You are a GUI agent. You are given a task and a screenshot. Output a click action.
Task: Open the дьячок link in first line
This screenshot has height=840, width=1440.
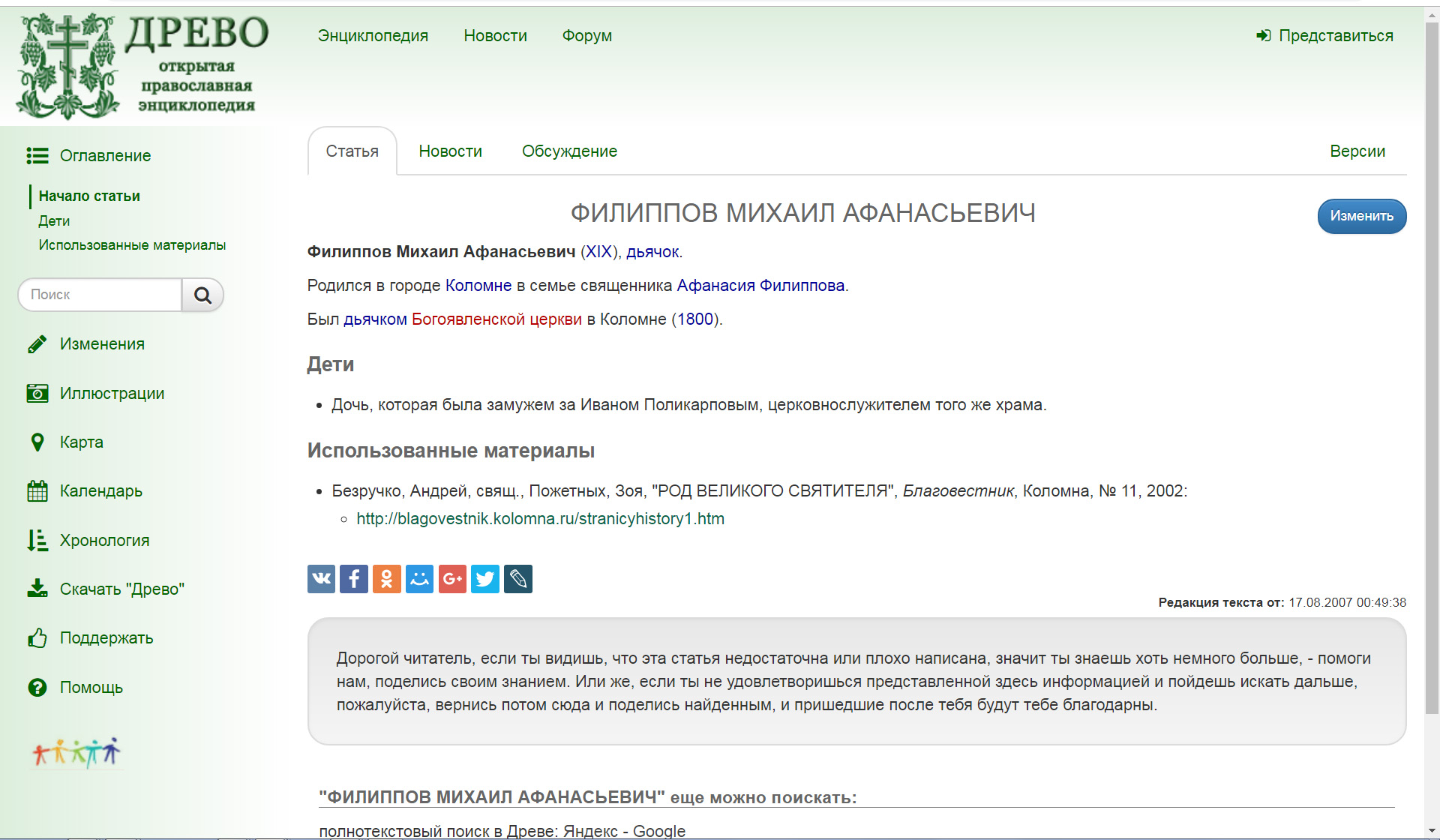[652, 252]
